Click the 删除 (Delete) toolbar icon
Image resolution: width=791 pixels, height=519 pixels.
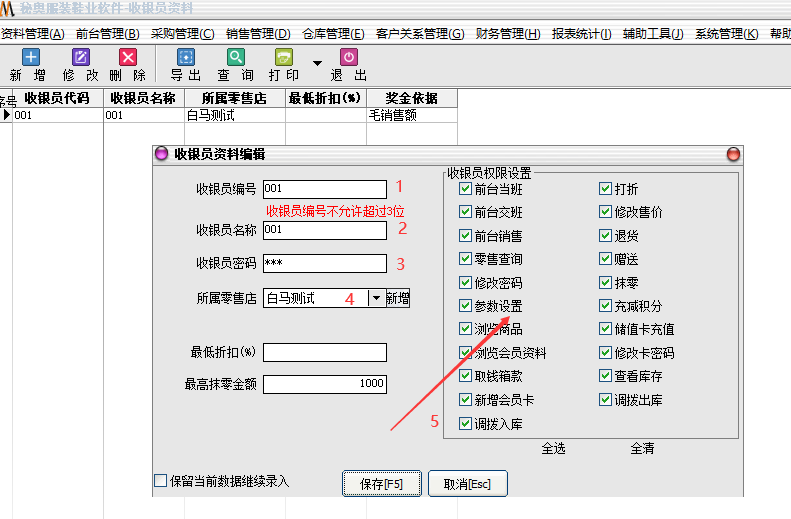pos(128,58)
